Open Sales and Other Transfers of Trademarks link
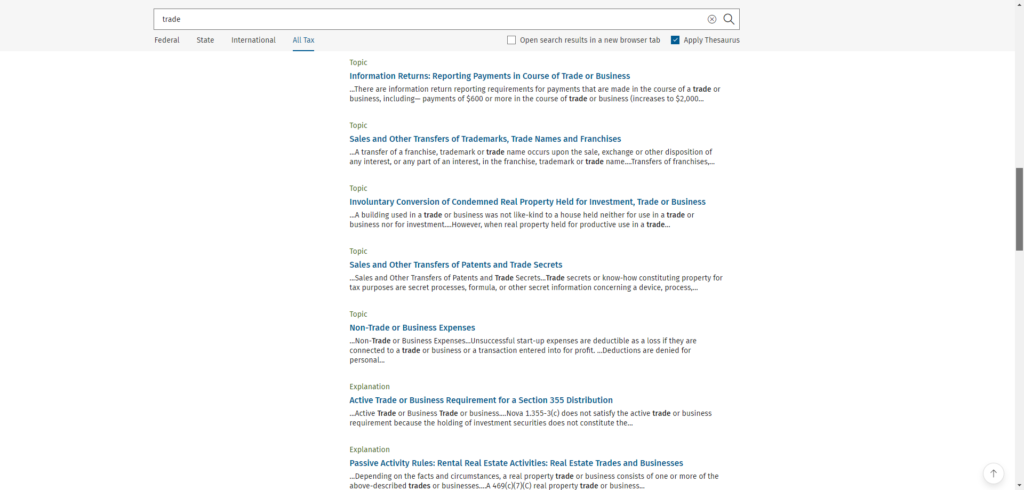This screenshot has width=1024, height=490. [x=485, y=139]
